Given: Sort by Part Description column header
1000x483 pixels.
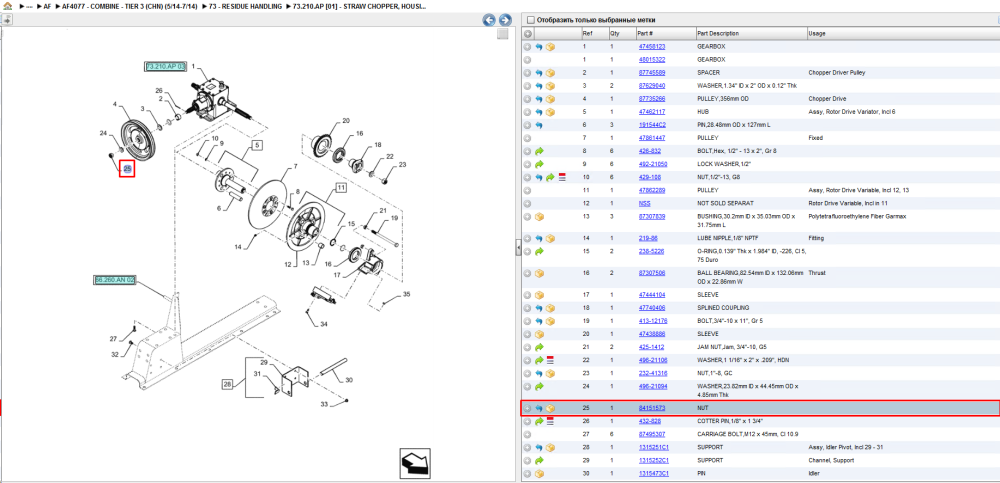Looking at the screenshot, I should [717, 33].
